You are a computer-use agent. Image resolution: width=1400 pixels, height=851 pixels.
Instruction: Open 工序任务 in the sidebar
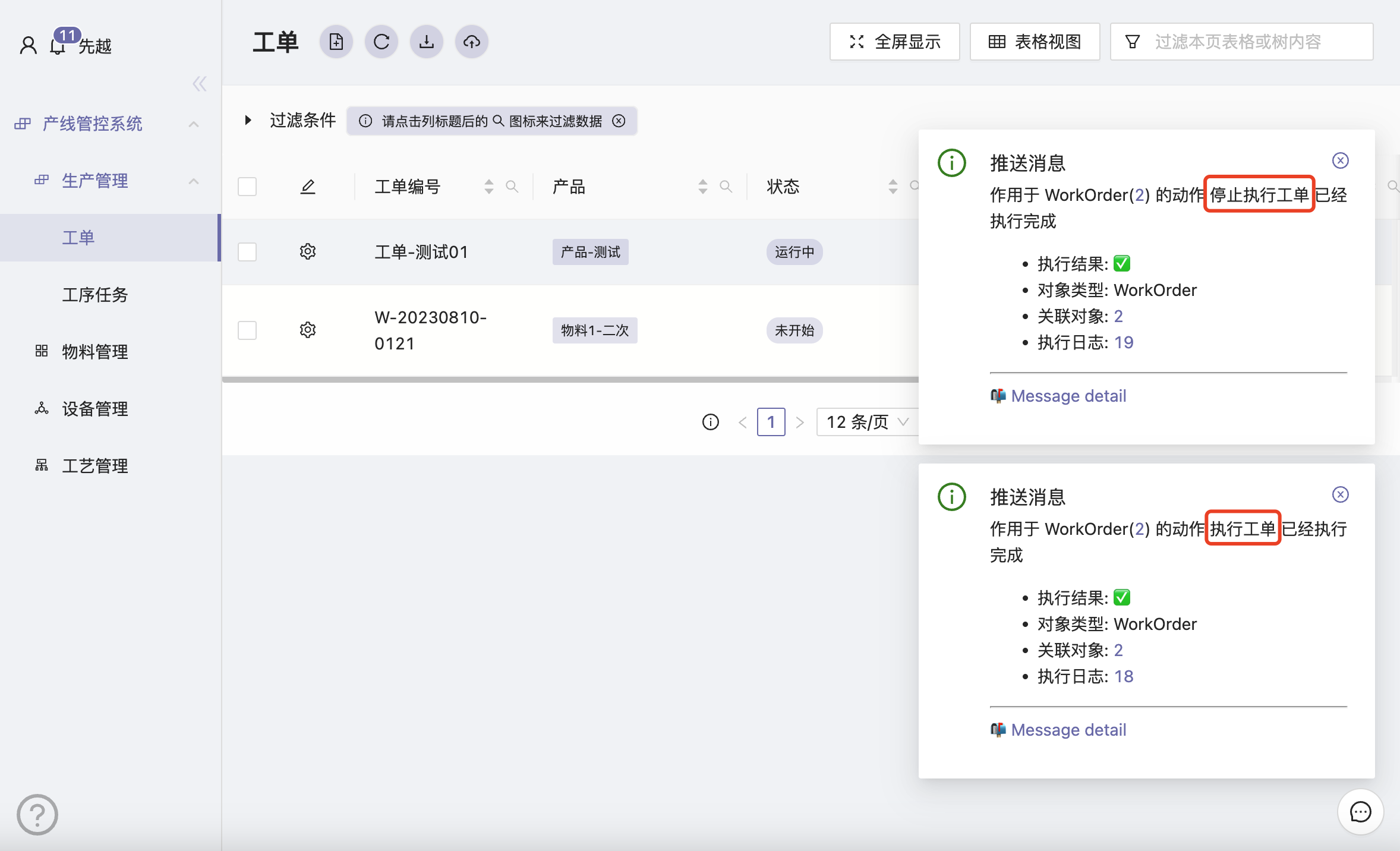point(95,295)
